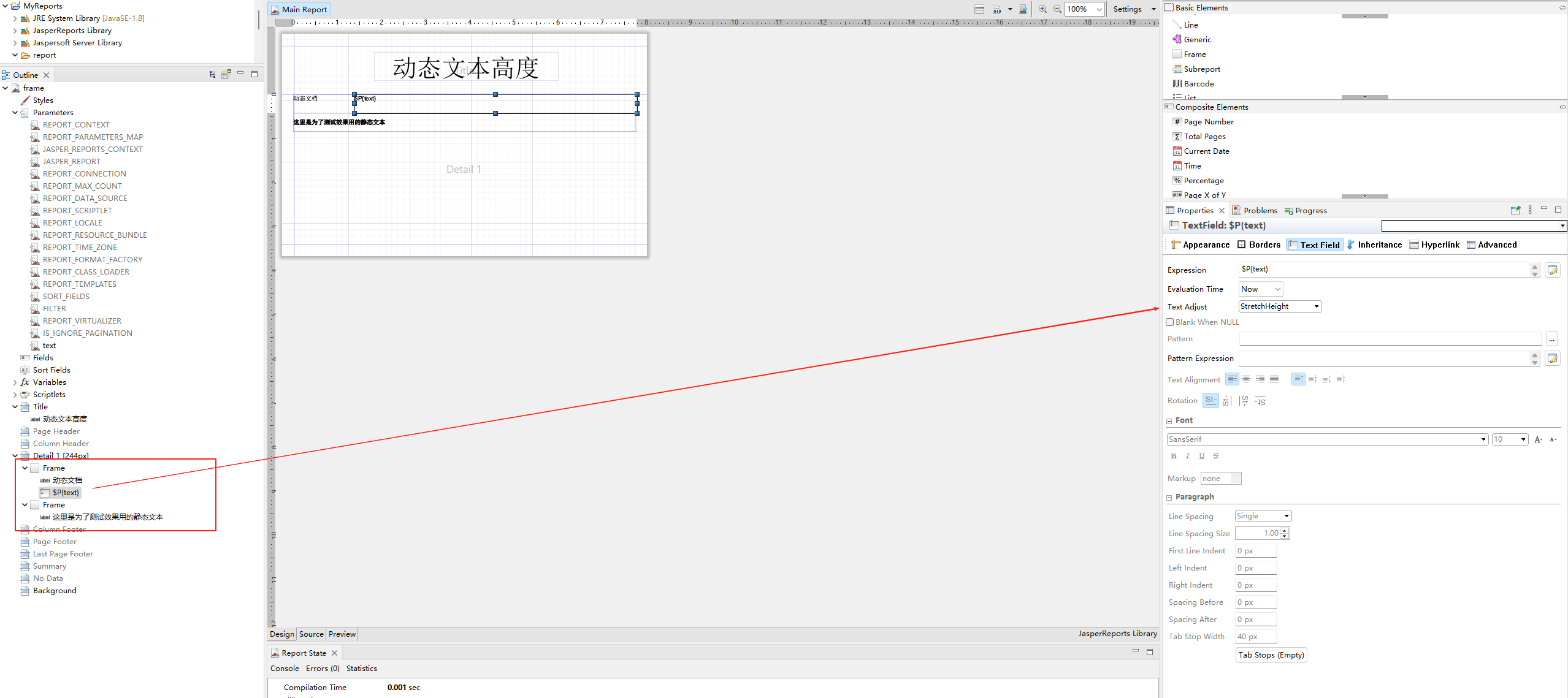
Task: Open the expression editor for Expression field
Action: pyautogui.click(x=1553, y=270)
